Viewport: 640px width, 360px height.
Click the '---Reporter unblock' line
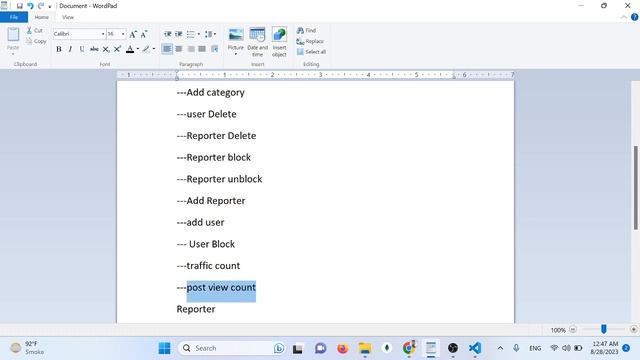coord(220,179)
